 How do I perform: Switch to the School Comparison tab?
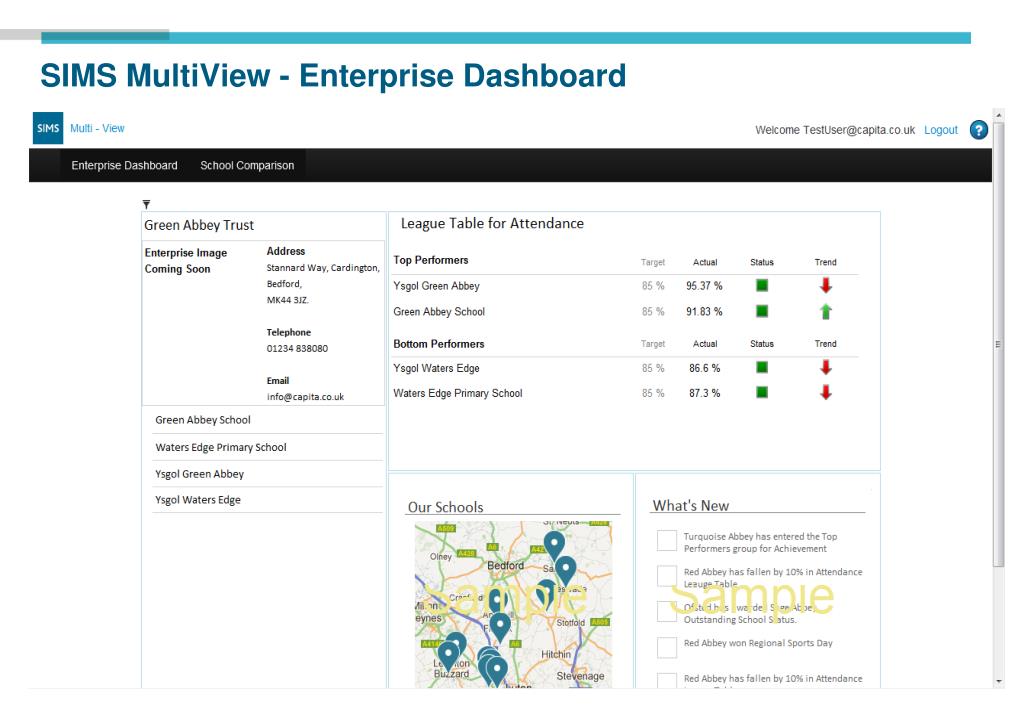tap(247, 165)
